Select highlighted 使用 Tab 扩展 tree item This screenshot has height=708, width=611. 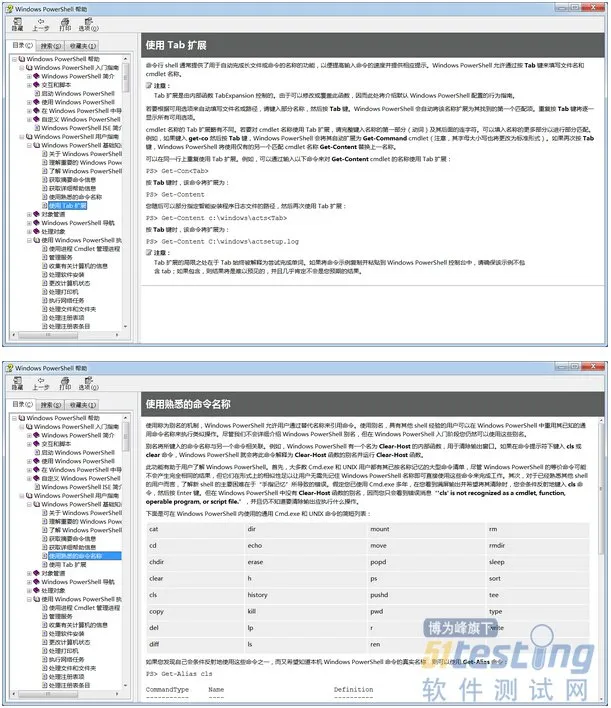[67, 206]
